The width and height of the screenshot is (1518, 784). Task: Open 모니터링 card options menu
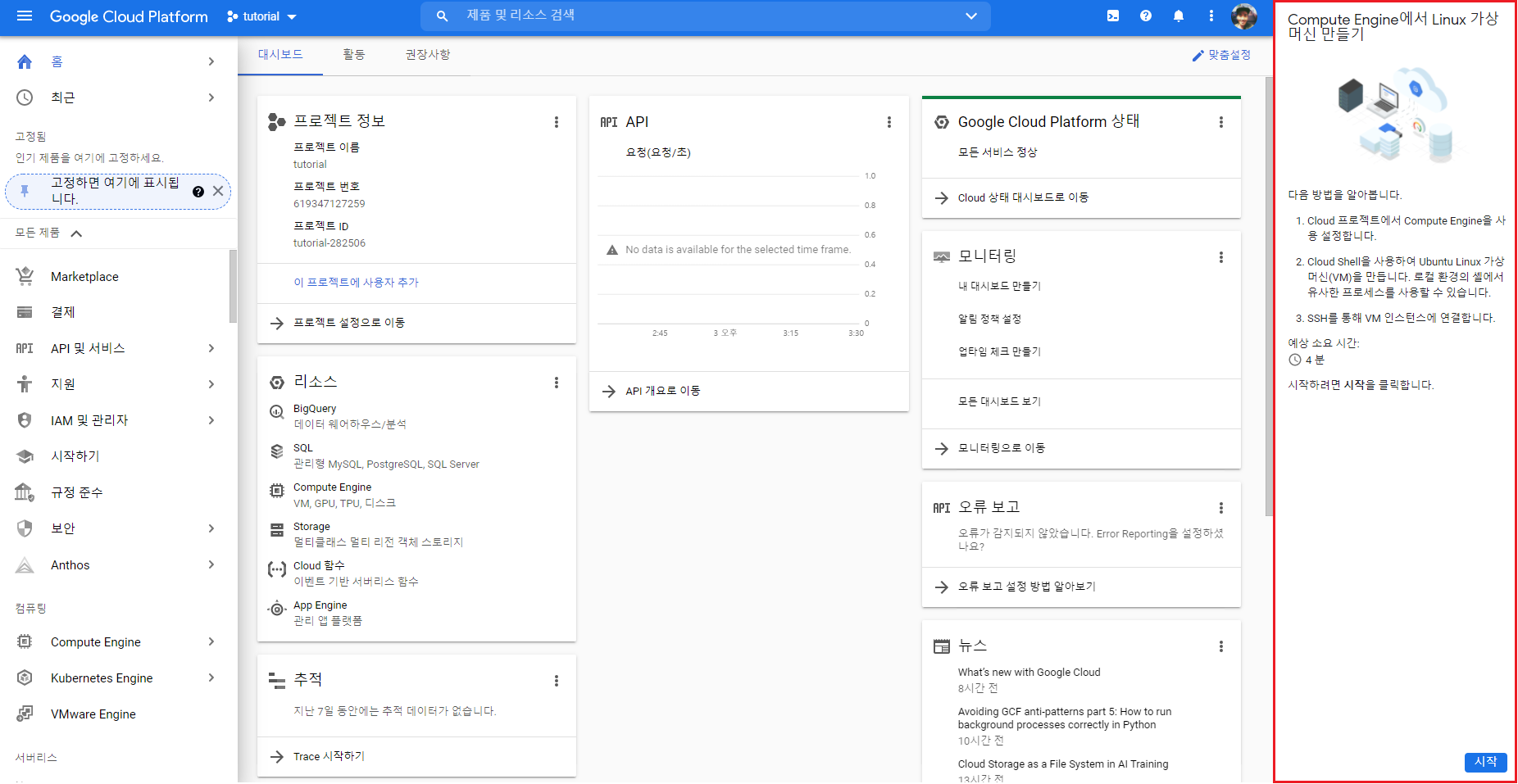coord(1221,257)
